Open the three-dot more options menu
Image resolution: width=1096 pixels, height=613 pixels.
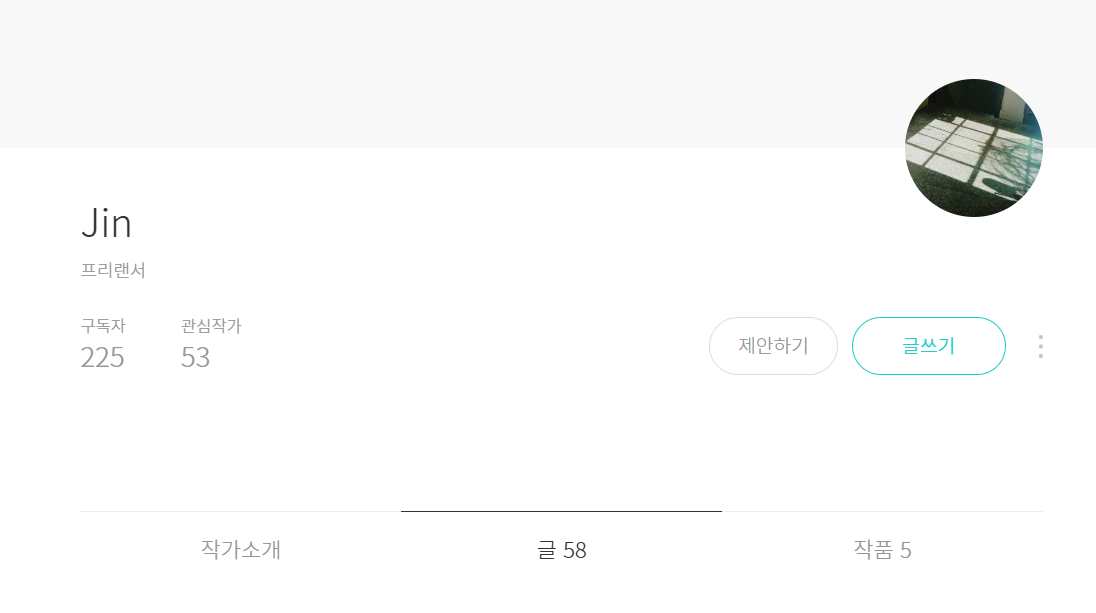1040,347
